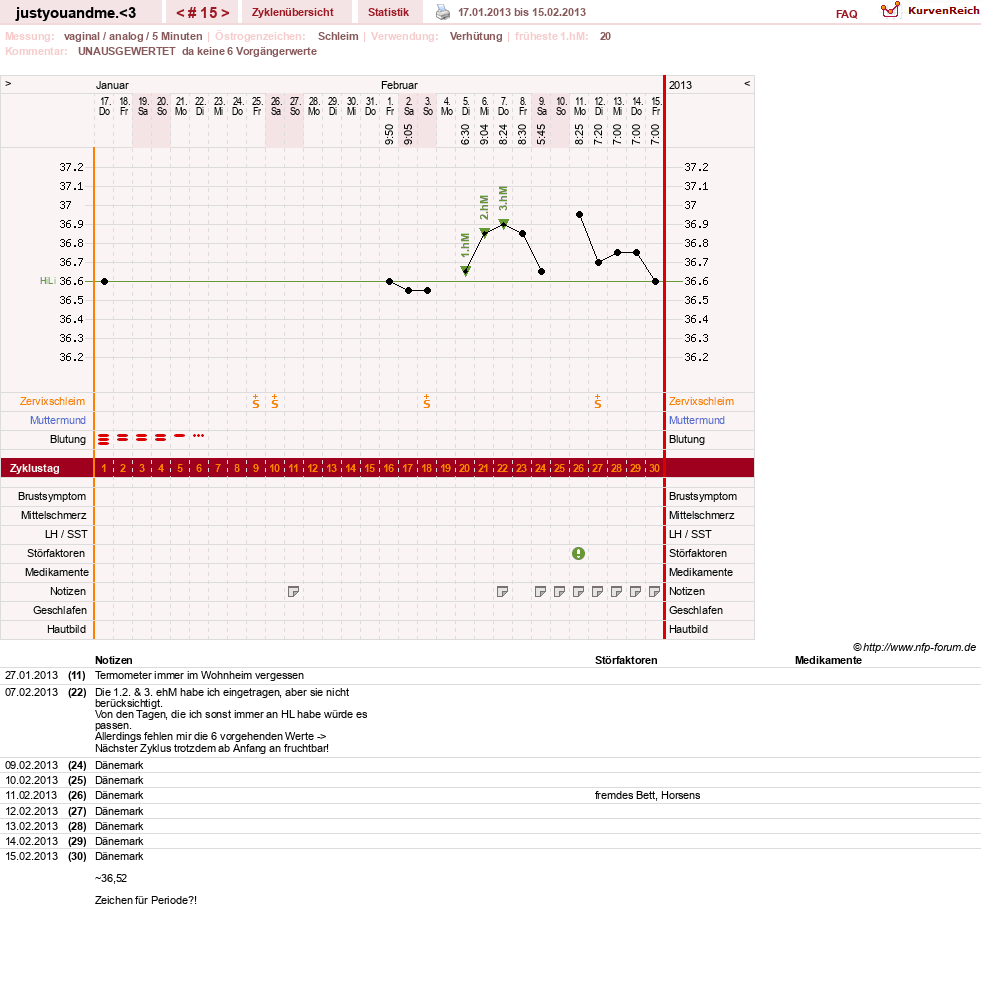Click the Zervixschleim label on the right
Image resolution: width=981 pixels, height=988 pixels.
[701, 401]
